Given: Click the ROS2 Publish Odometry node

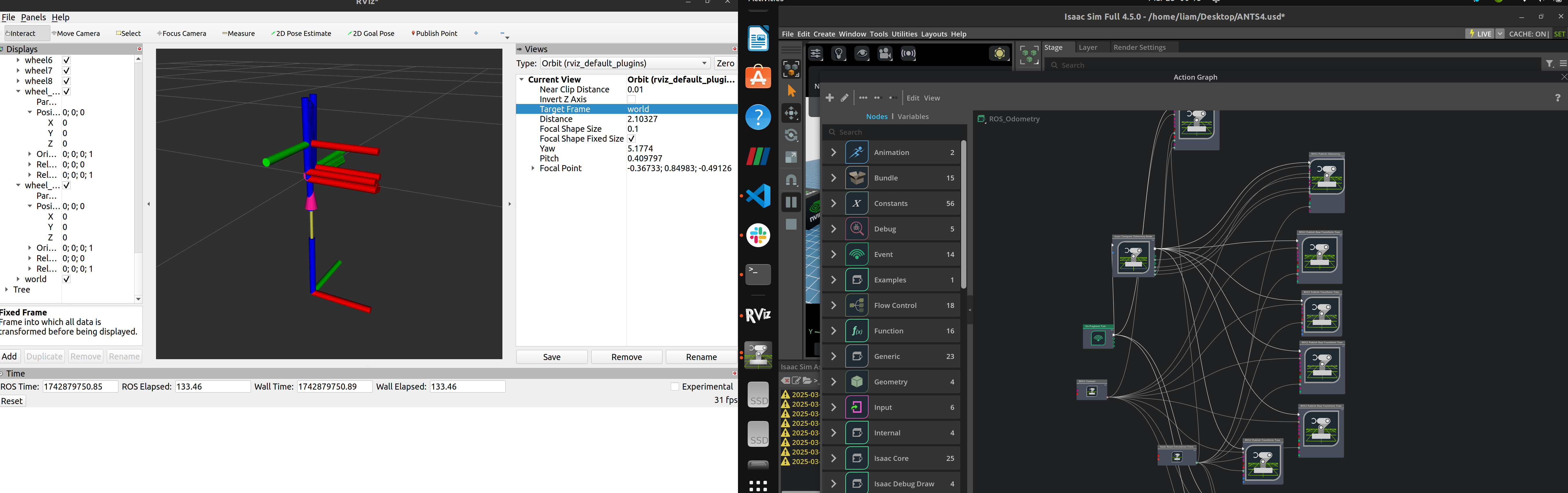Looking at the screenshot, I should click(1327, 182).
